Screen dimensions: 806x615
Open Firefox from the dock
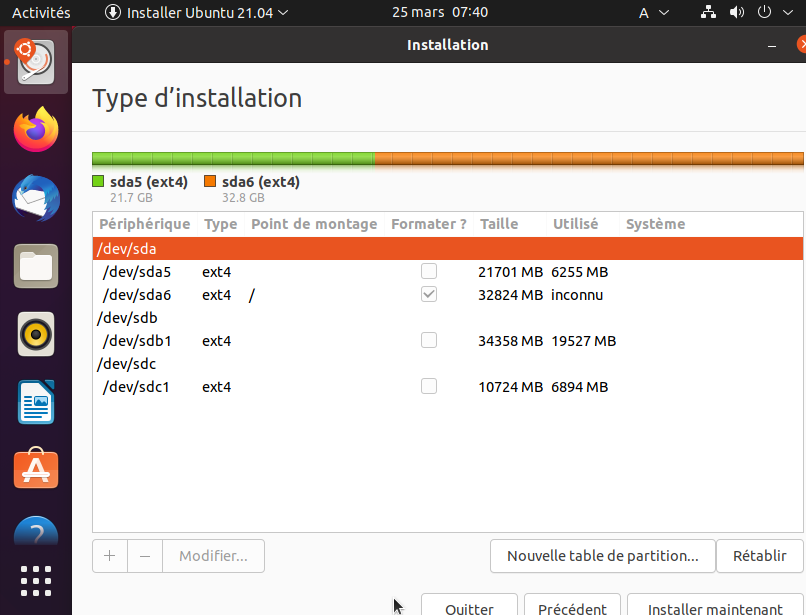36,130
